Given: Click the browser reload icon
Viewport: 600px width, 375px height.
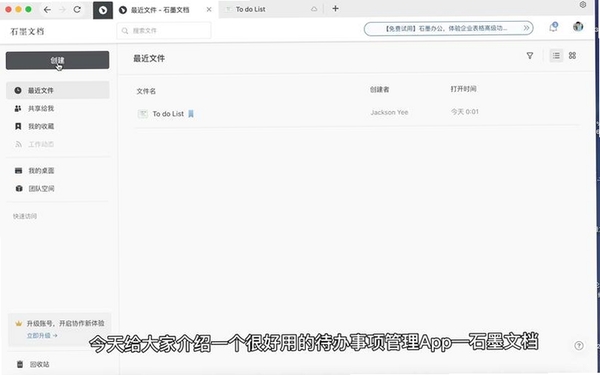Looking at the screenshot, I should pyautogui.click(x=77, y=10).
